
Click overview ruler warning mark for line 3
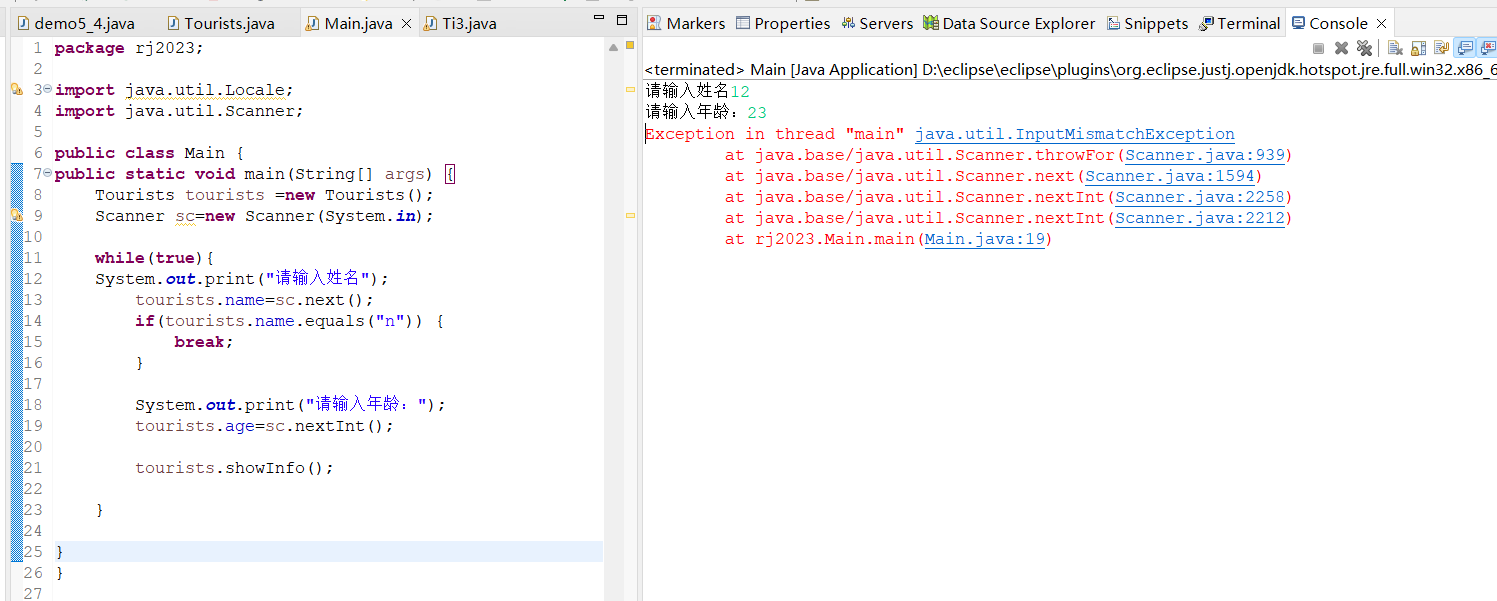pos(630,89)
